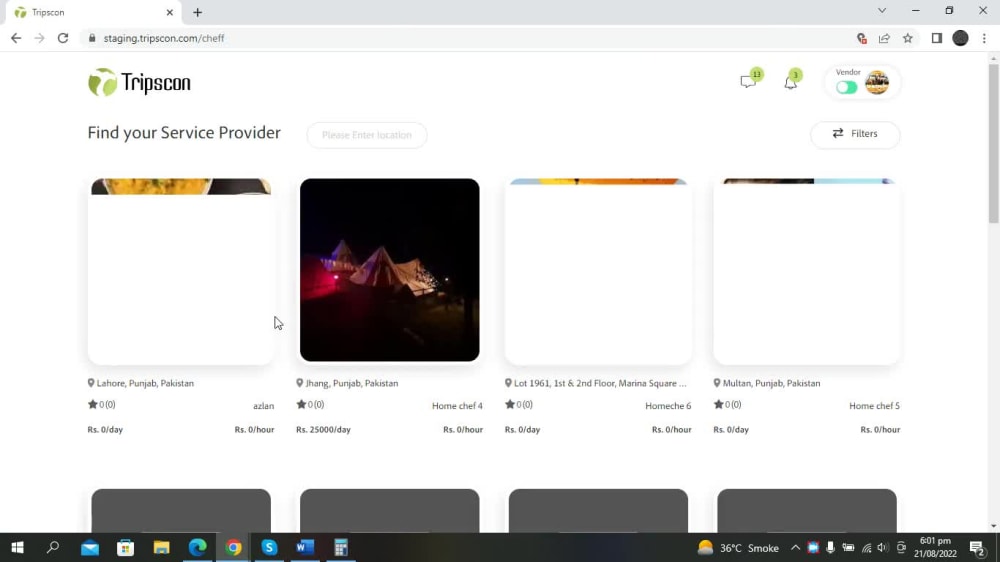Image resolution: width=1000 pixels, height=562 pixels.
Task: Click the address bar URL staging.tripscon.com/cheff
Action: [x=164, y=38]
